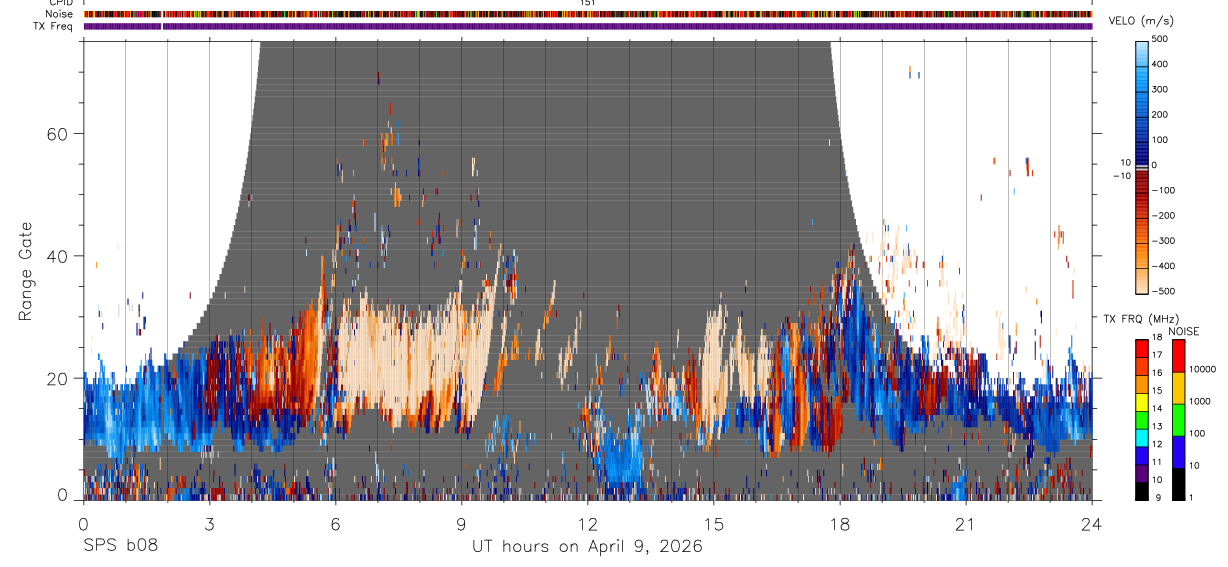Click the 12 label on TX FRQ scale

pos(1158,444)
